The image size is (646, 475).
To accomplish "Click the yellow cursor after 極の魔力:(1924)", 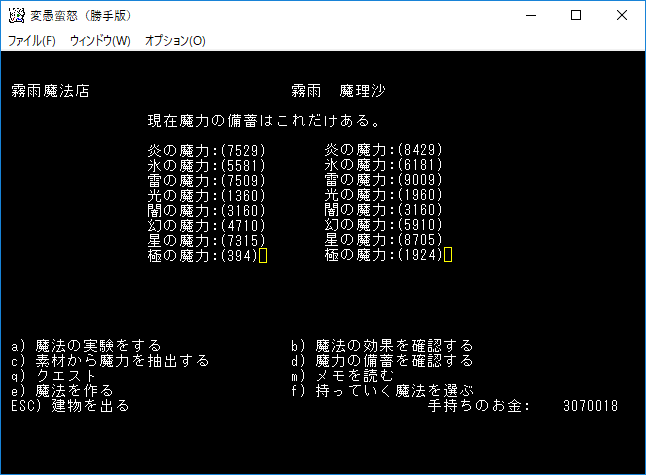I will 448,255.
